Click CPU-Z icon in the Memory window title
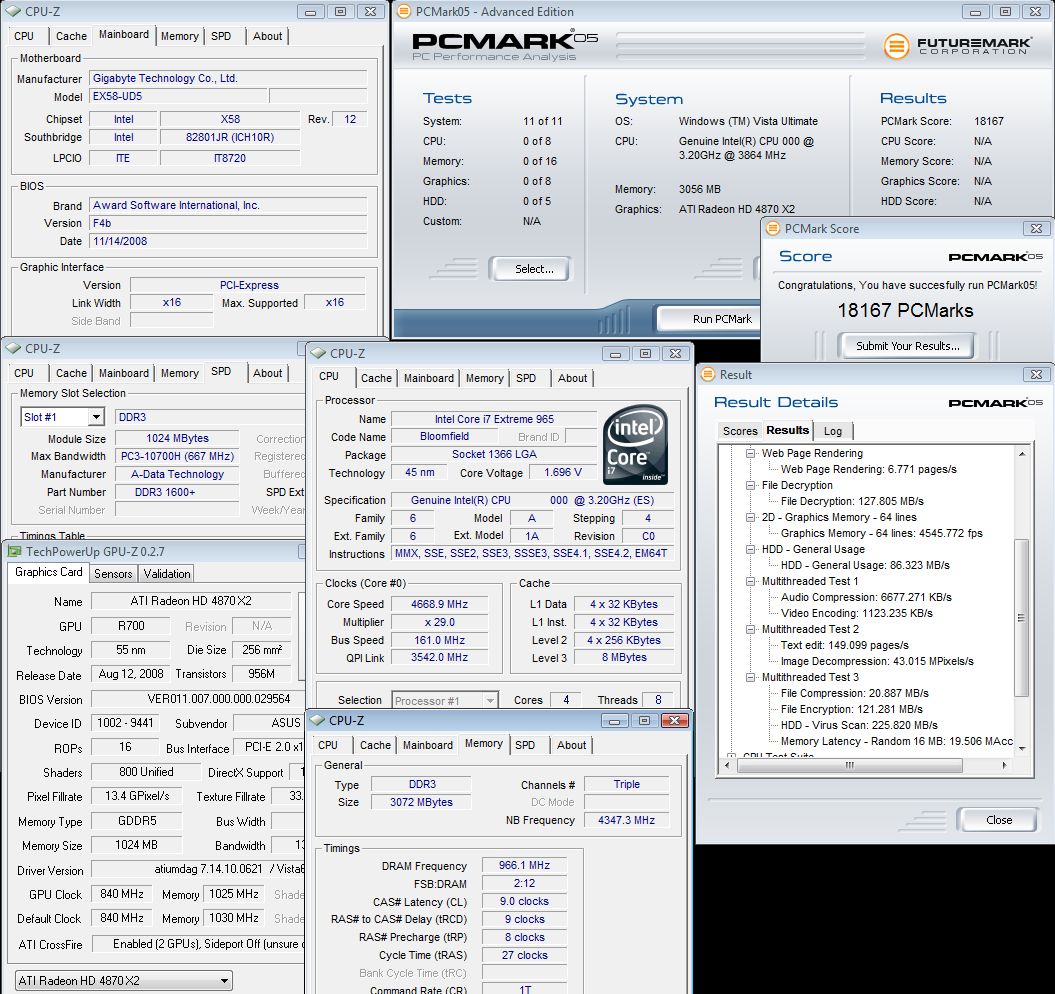 (x=318, y=721)
